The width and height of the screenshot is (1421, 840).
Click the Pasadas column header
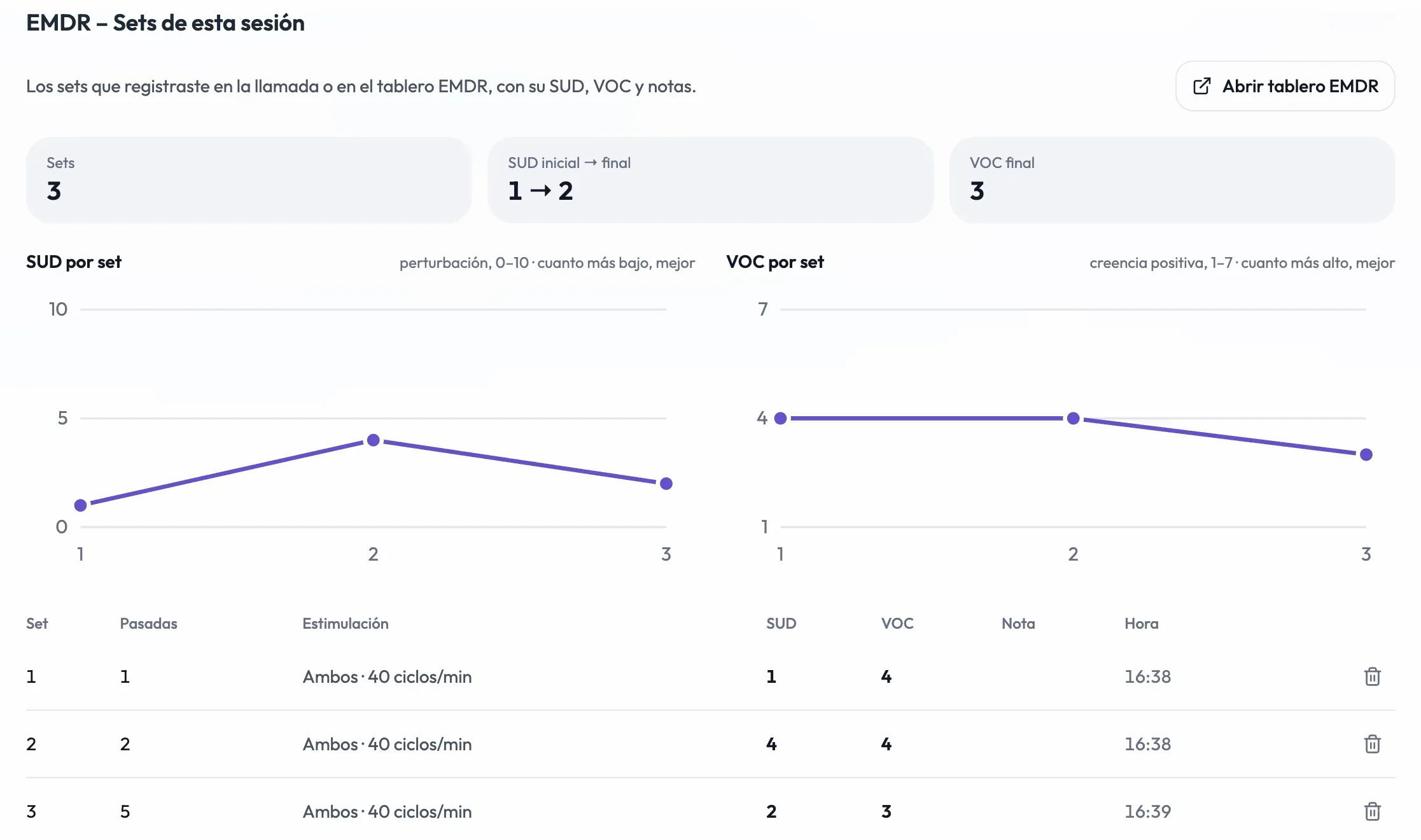pyautogui.click(x=149, y=624)
